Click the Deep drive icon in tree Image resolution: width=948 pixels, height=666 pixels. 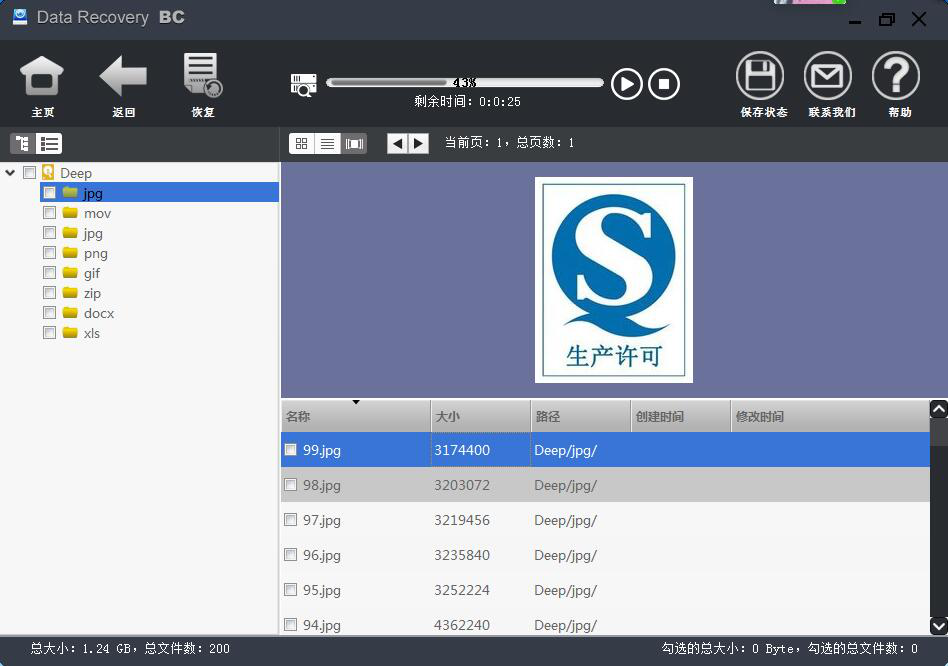48,172
